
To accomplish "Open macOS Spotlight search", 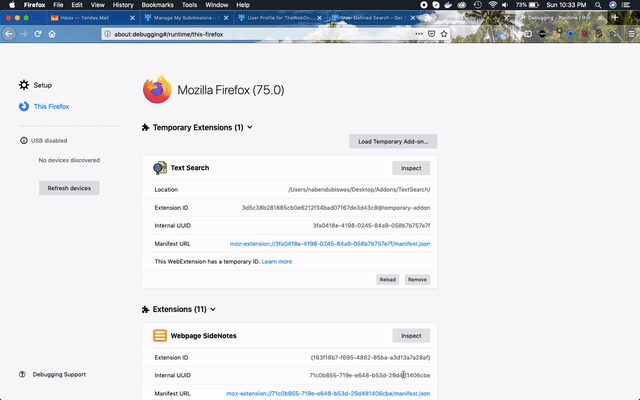I will click(x=598, y=5).
